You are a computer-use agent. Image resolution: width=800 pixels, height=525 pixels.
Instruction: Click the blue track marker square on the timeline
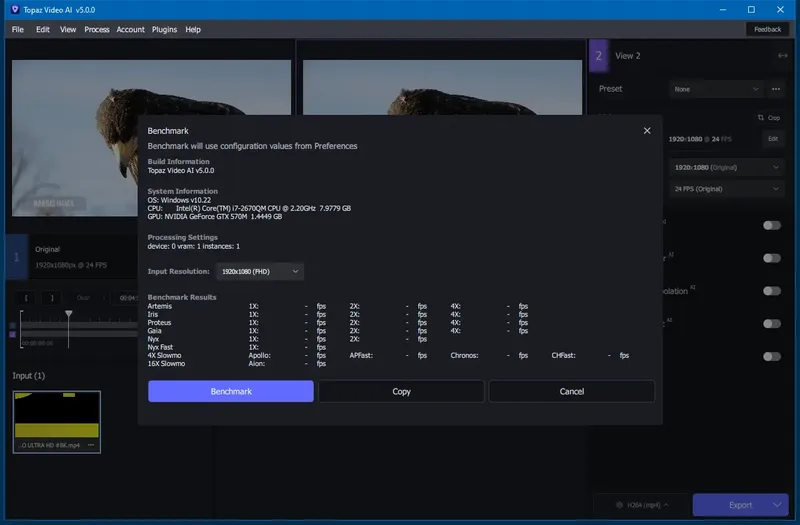coord(13,325)
